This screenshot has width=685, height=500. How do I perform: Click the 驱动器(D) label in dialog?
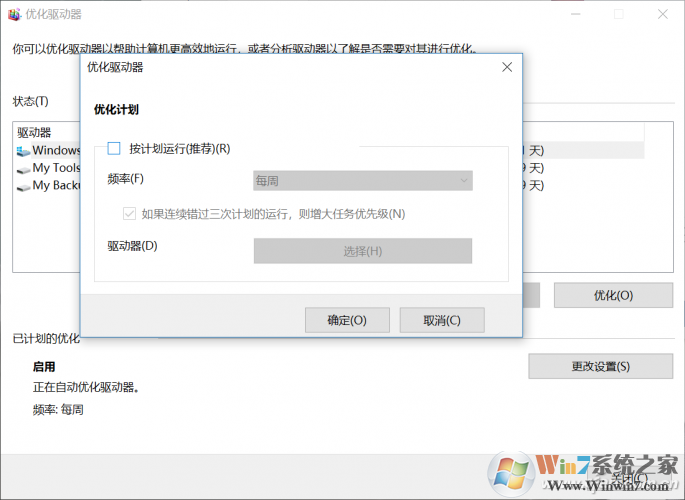coord(132,246)
